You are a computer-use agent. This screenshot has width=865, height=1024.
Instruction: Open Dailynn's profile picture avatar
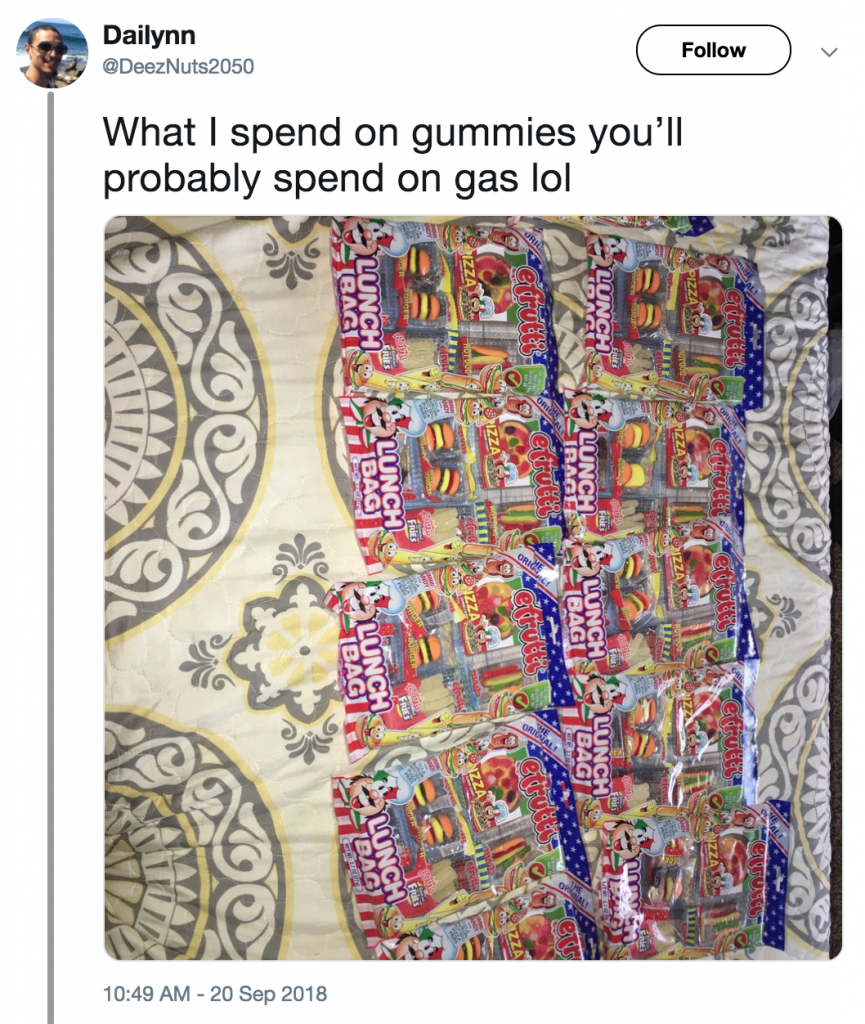[52, 53]
